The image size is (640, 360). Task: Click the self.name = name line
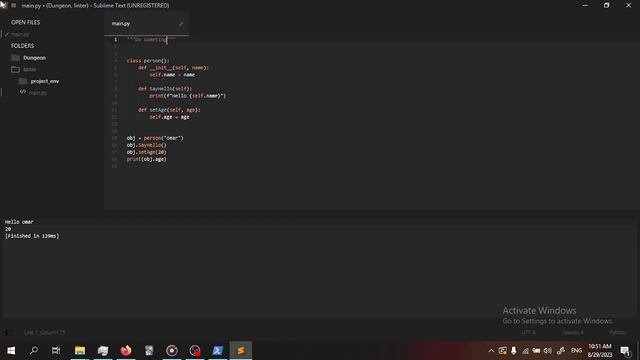172,75
